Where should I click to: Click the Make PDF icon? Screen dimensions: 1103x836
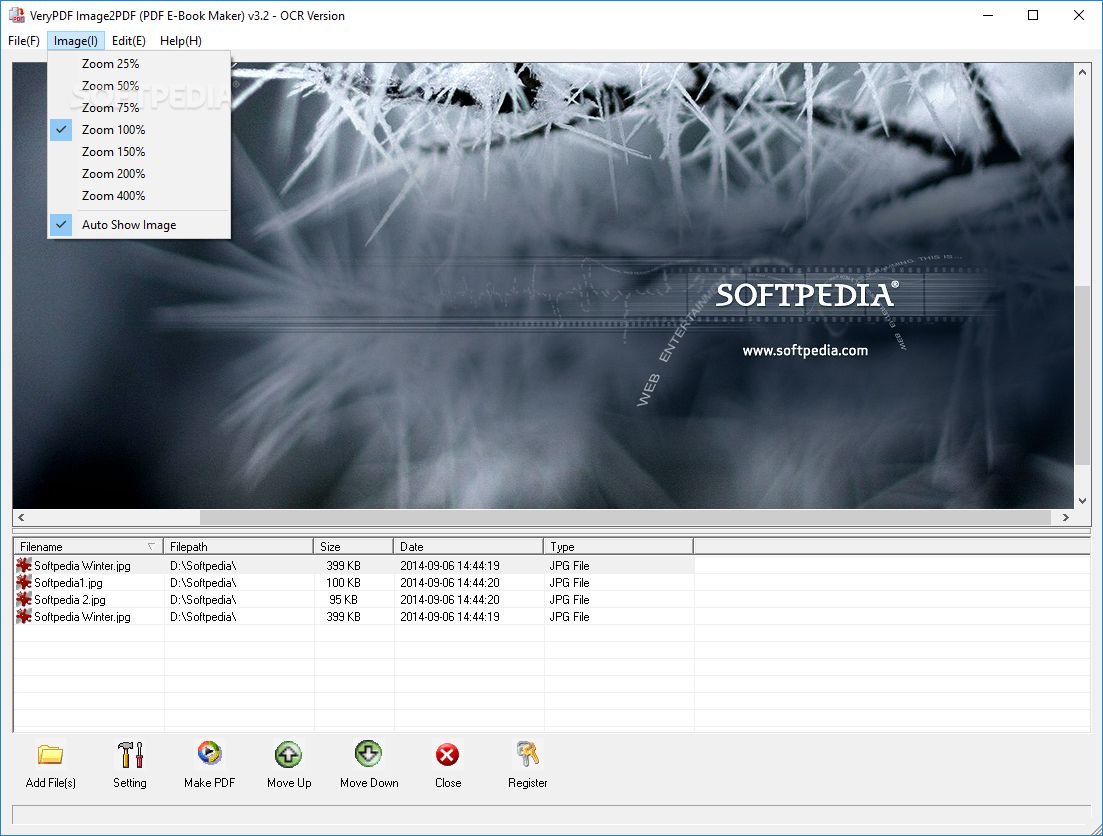pos(210,754)
